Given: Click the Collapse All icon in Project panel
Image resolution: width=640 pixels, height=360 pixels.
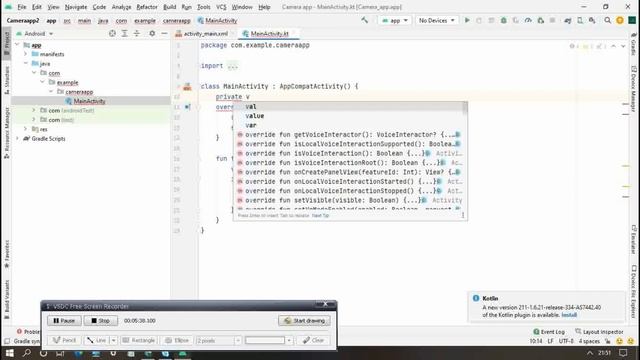Looking at the screenshot, I should coord(137,33).
